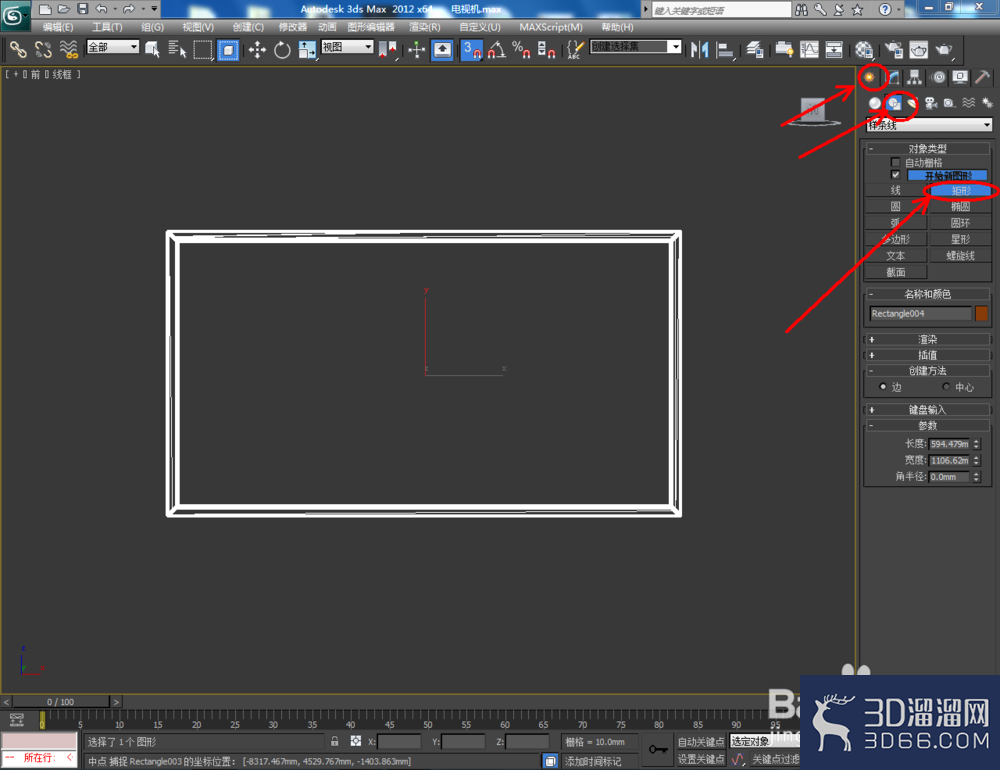Click object color swatch next to Rectangle004
This screenshot has width=1000, height=770.
tap(982, 313)
